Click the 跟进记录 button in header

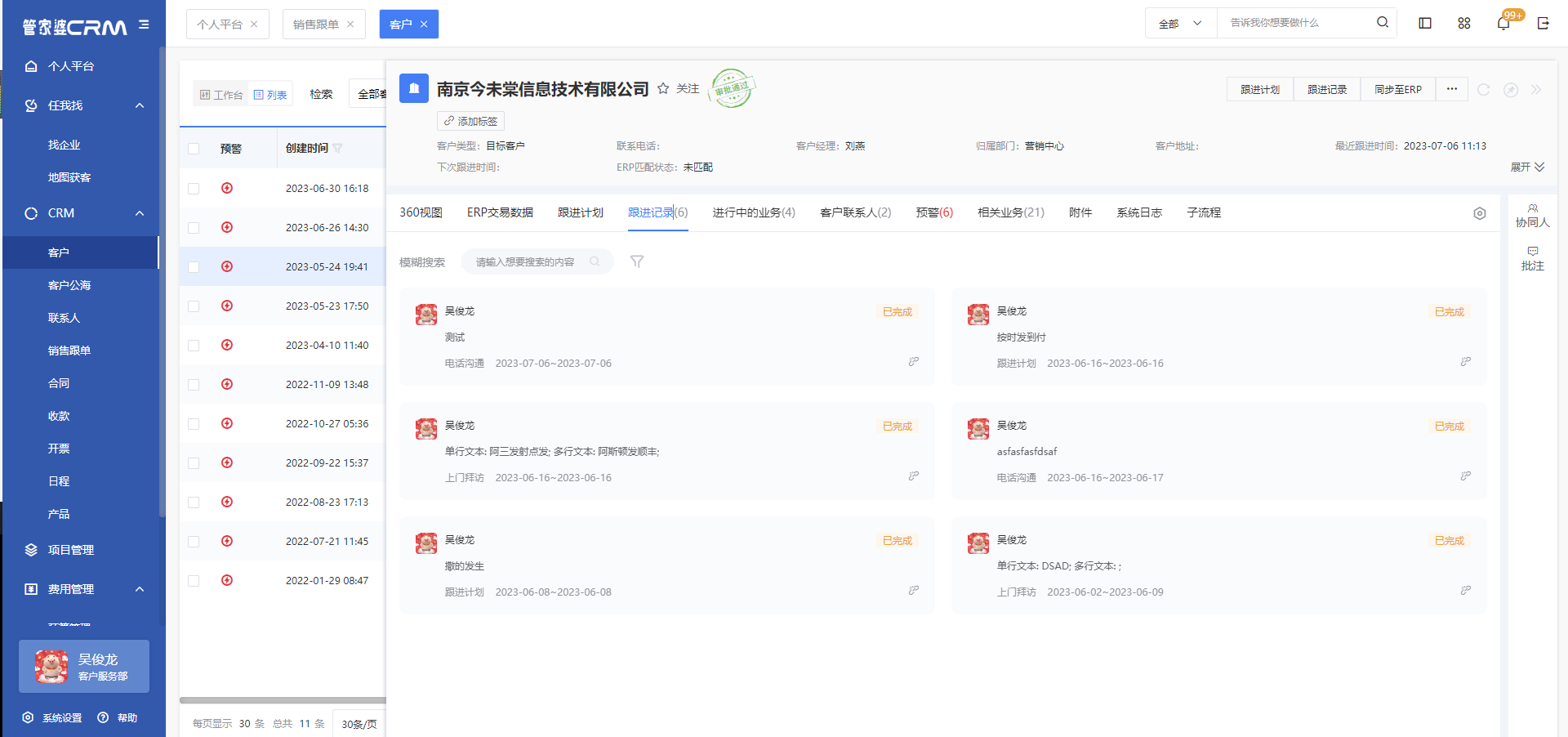coord(1327,89)
